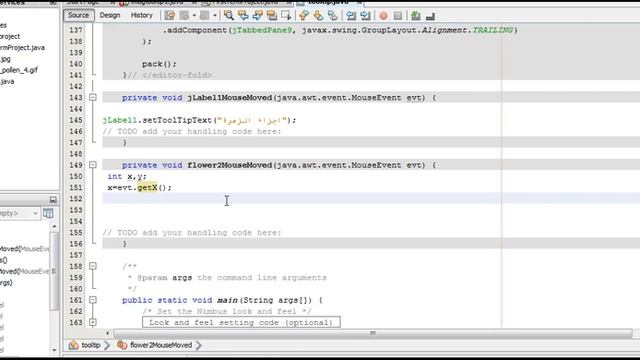
Task: Minimize the Navigator panel
Action: tap(53, 199)
